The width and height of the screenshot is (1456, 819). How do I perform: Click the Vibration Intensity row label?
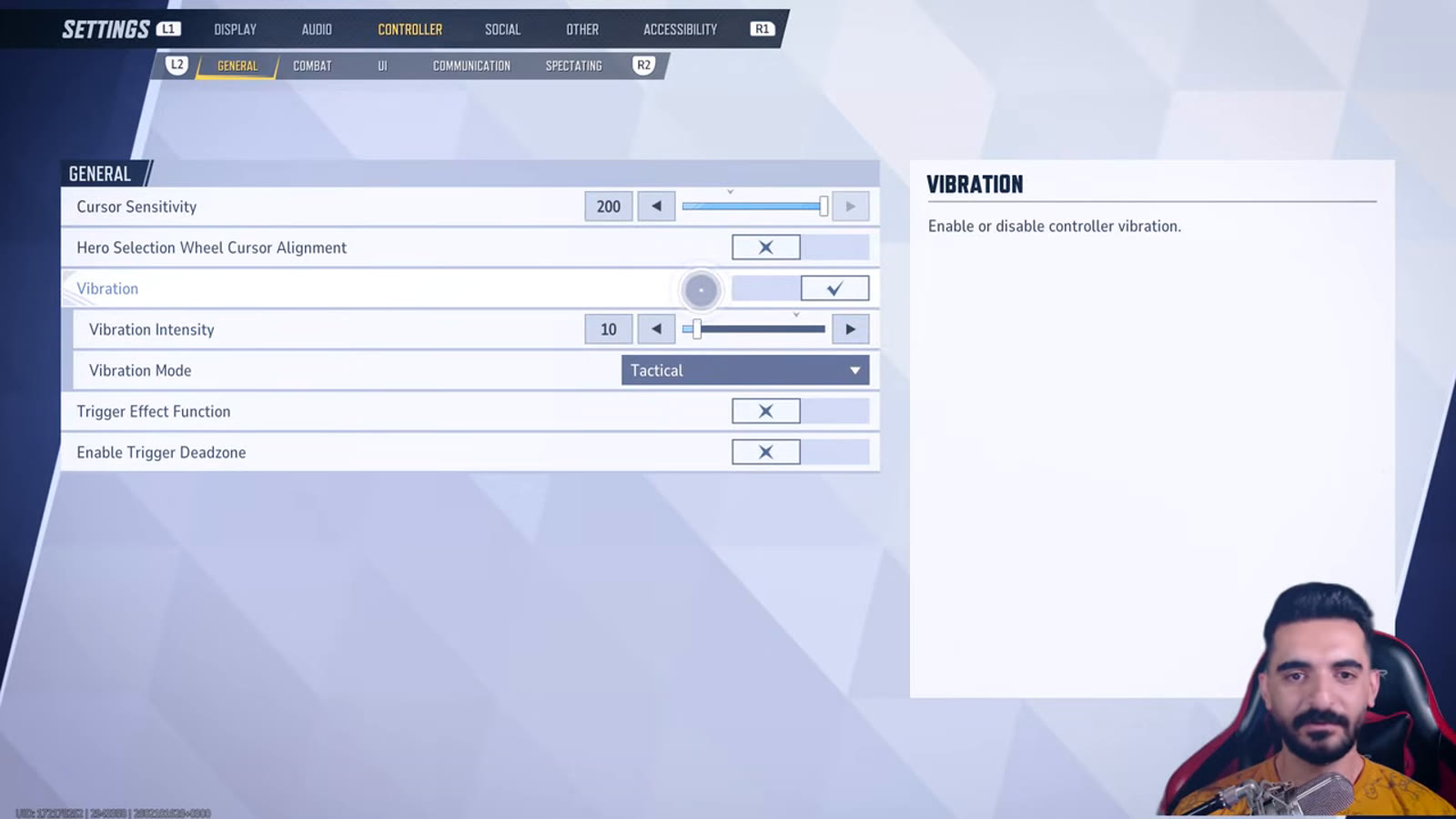[152, 329]
